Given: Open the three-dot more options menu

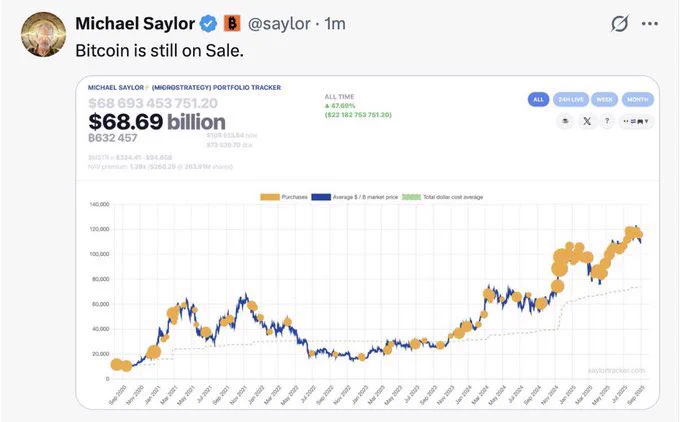Looking at the screenshot, I should (650, 24).
